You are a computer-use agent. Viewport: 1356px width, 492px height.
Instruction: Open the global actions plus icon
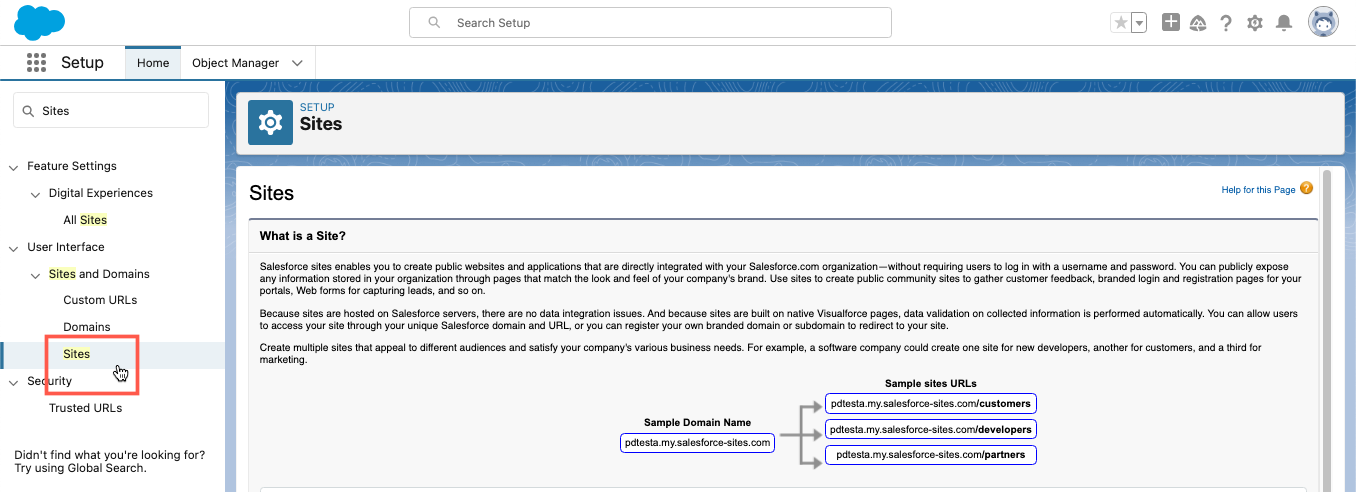(x=1171, y=22)
